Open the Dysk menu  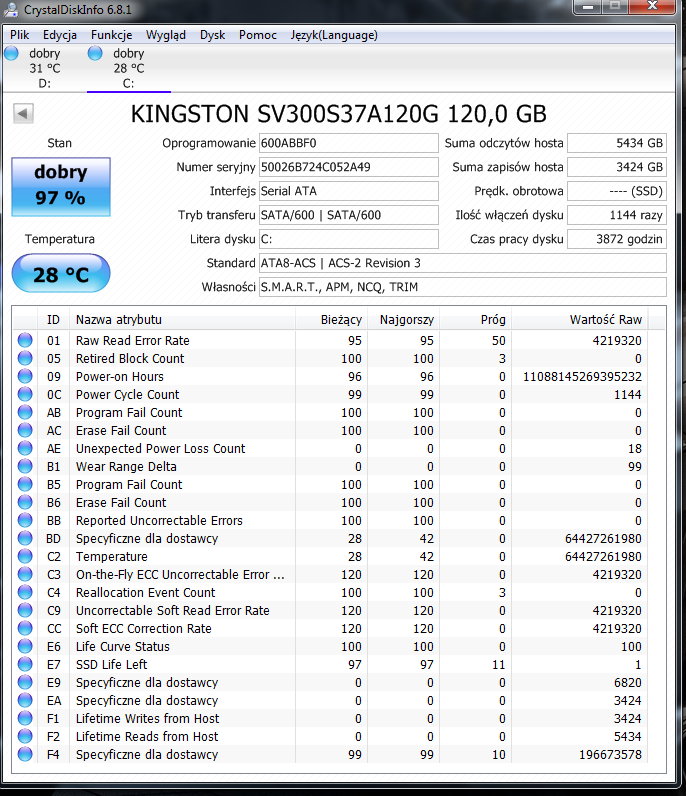(212, 35)
